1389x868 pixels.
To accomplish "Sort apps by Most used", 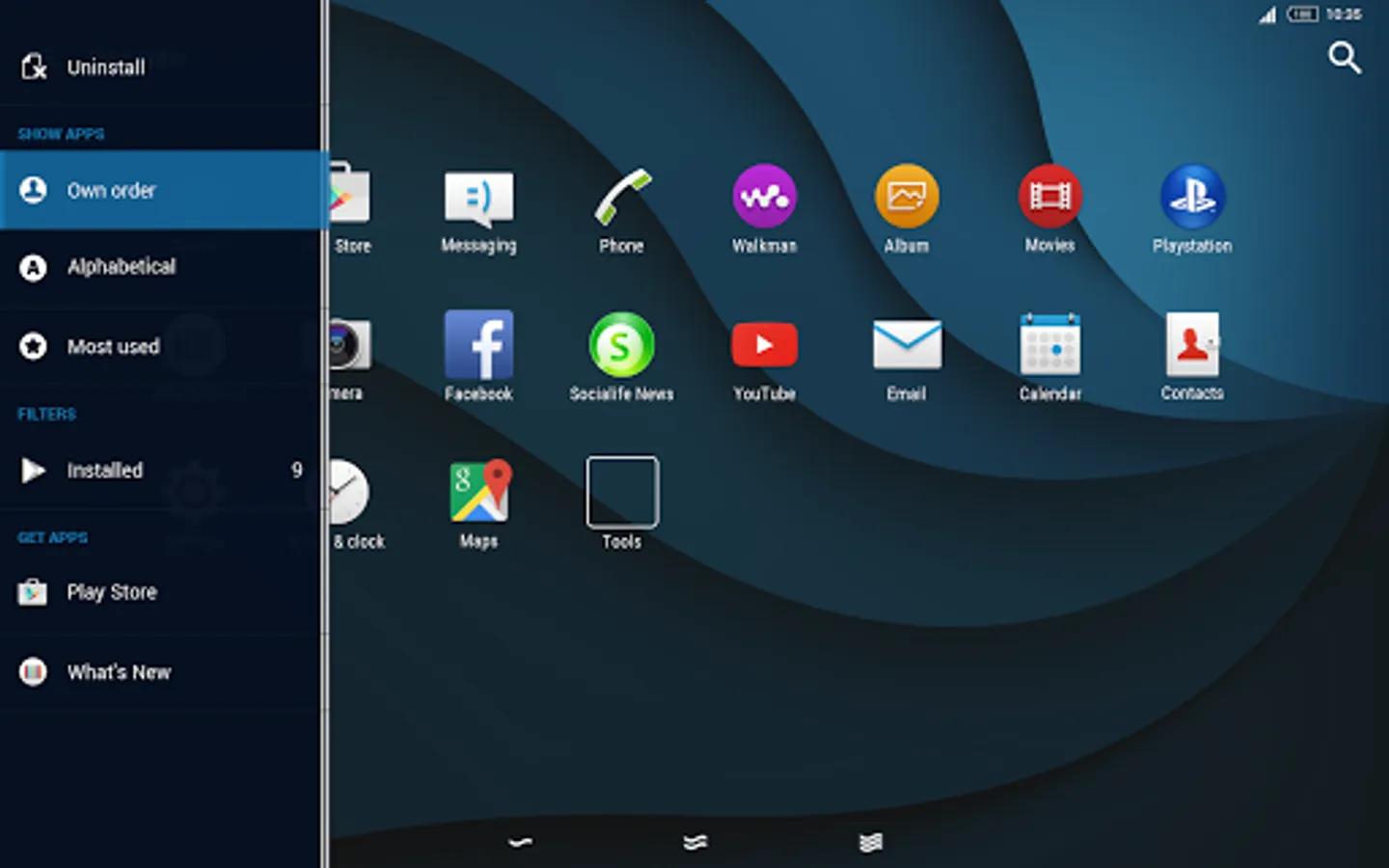I will point(161,346).
